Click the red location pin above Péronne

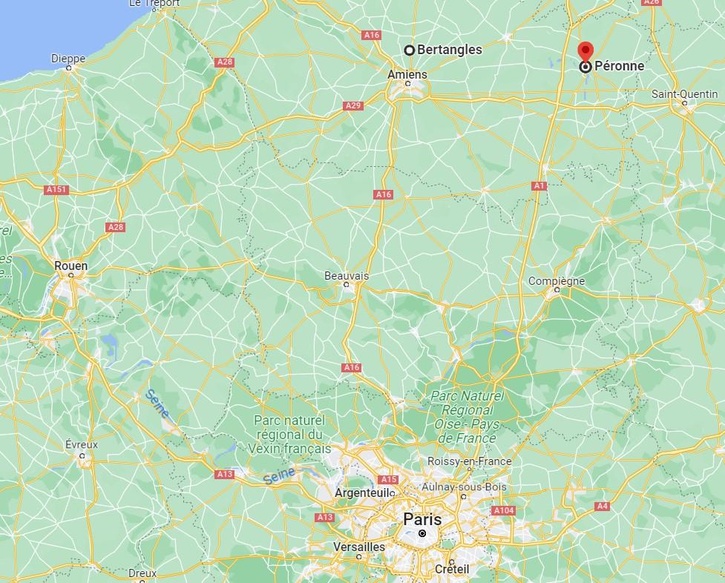click(x=586, y=50)
